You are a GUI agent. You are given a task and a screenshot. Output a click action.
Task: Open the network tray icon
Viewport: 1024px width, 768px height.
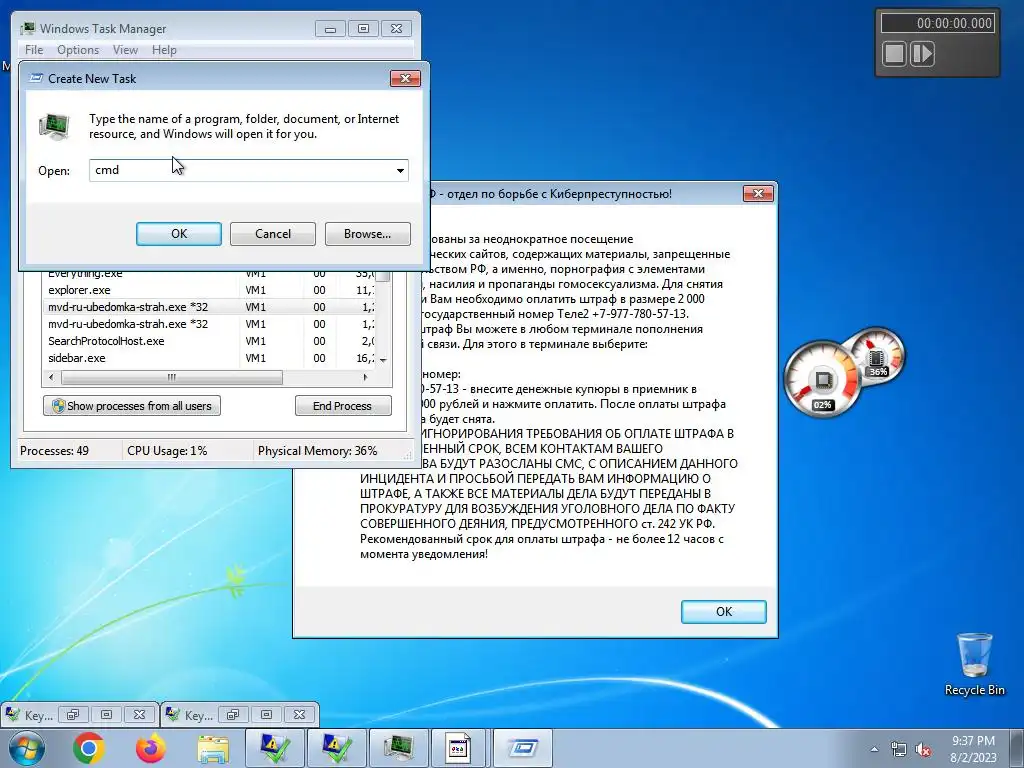[899, 750]
